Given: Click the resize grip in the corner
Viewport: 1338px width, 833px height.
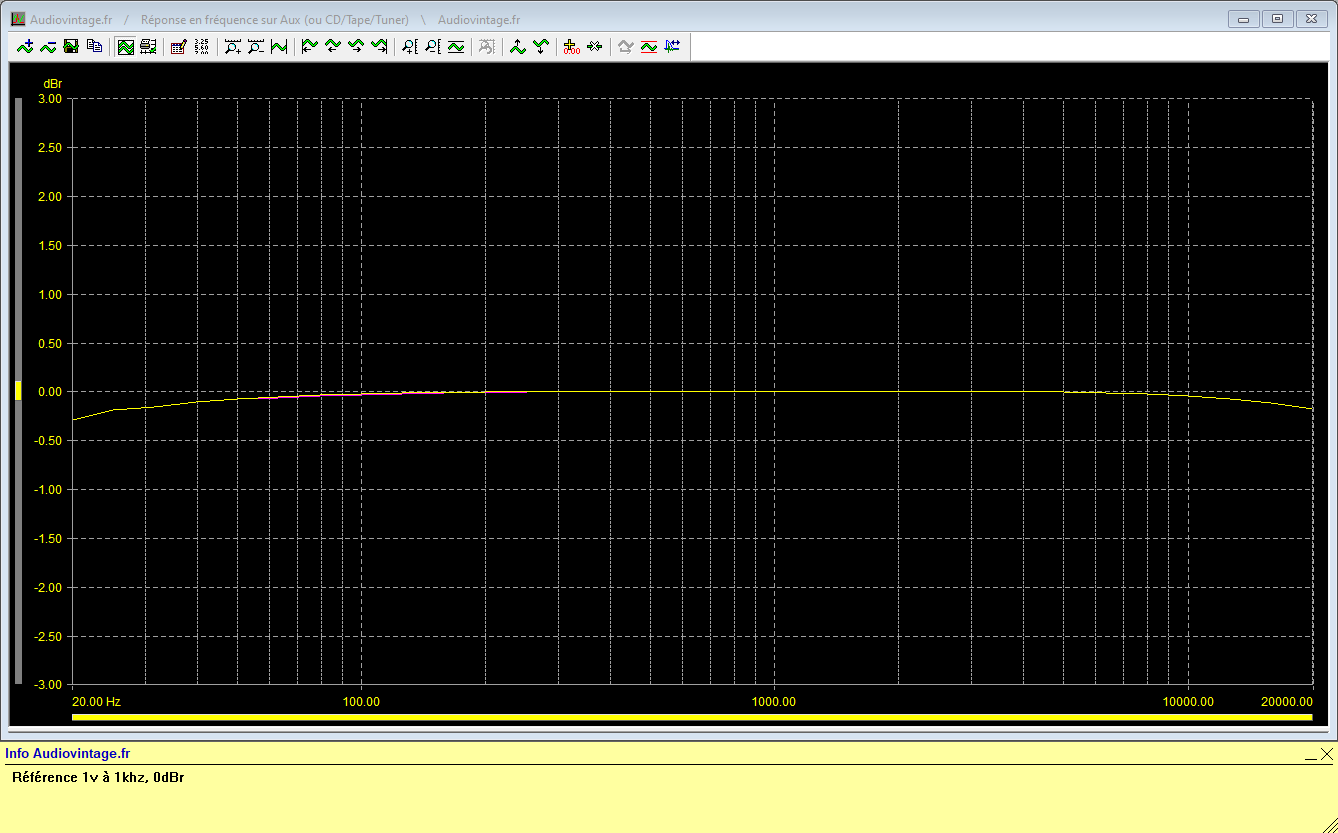Looking at the screenshot, I should (x=1328, y=824).
